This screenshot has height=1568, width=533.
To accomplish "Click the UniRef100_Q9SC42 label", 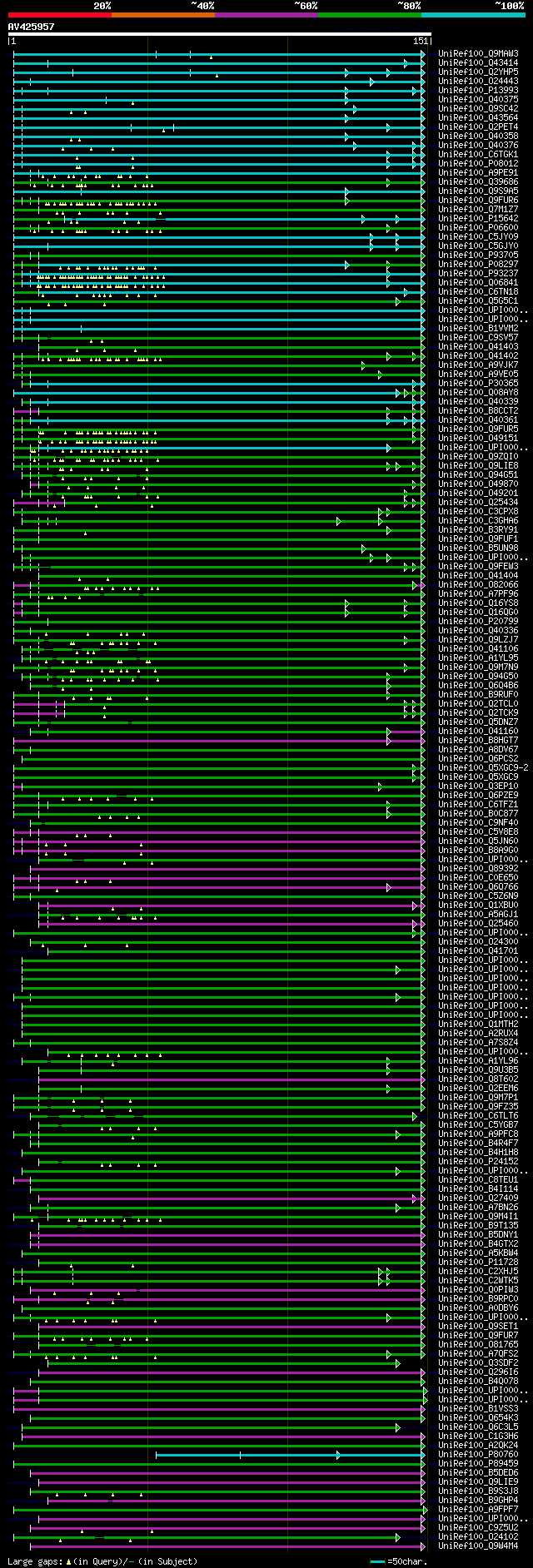I will point(478,108).
